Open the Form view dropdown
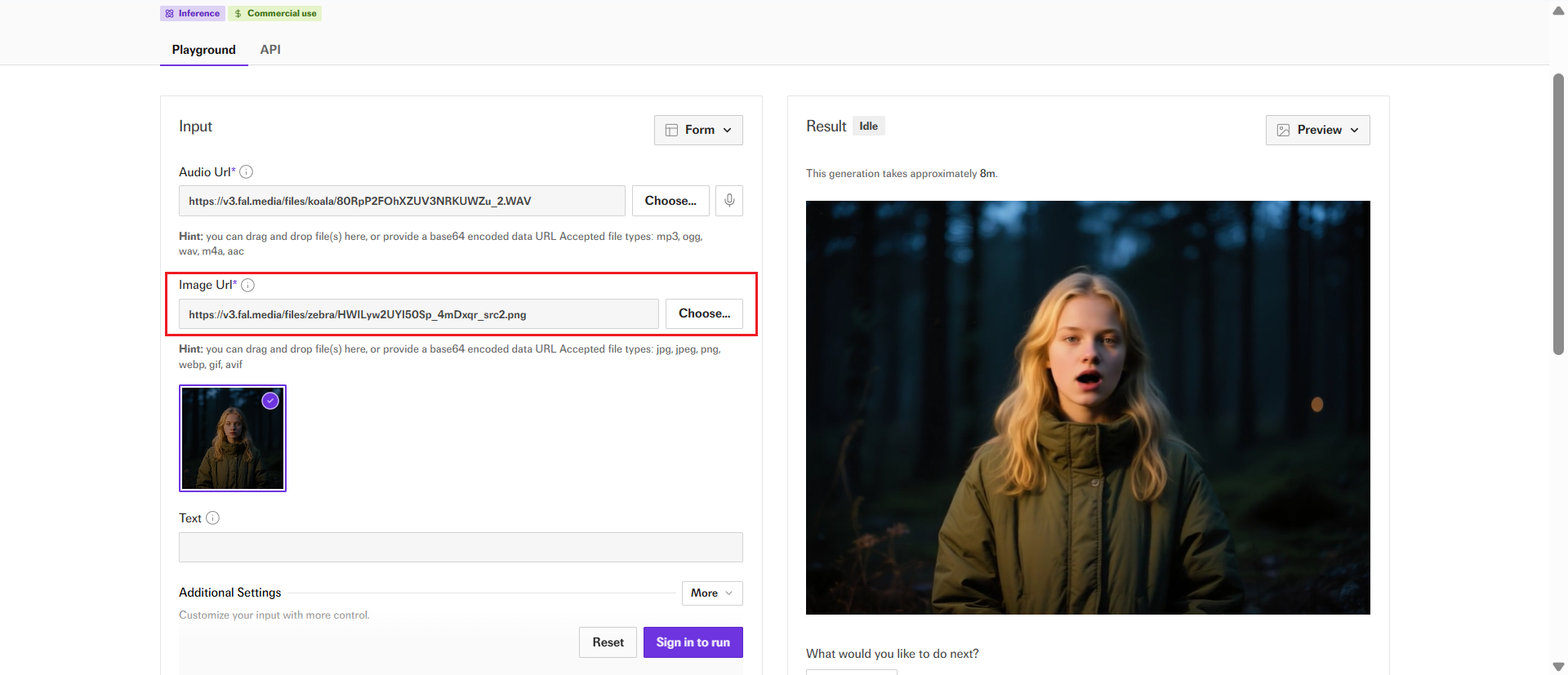 click(698, 131)
